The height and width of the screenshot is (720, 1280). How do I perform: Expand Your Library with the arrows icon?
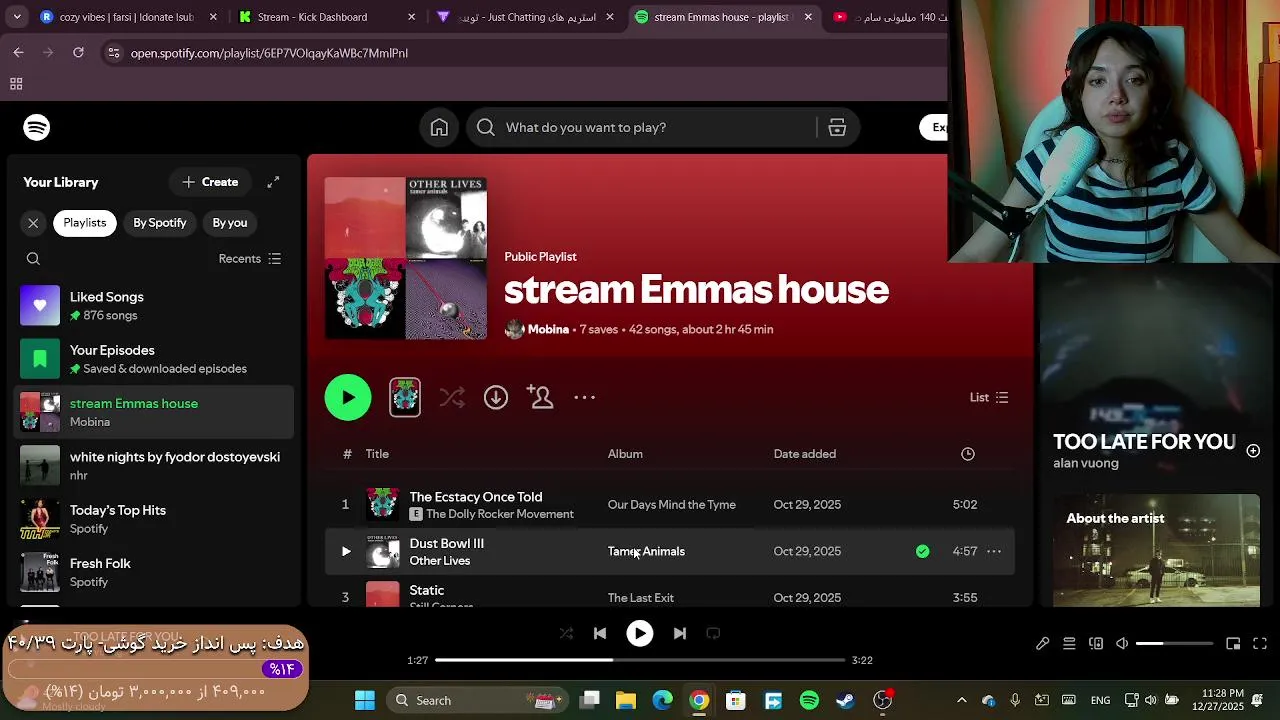[x=273, y=182]
